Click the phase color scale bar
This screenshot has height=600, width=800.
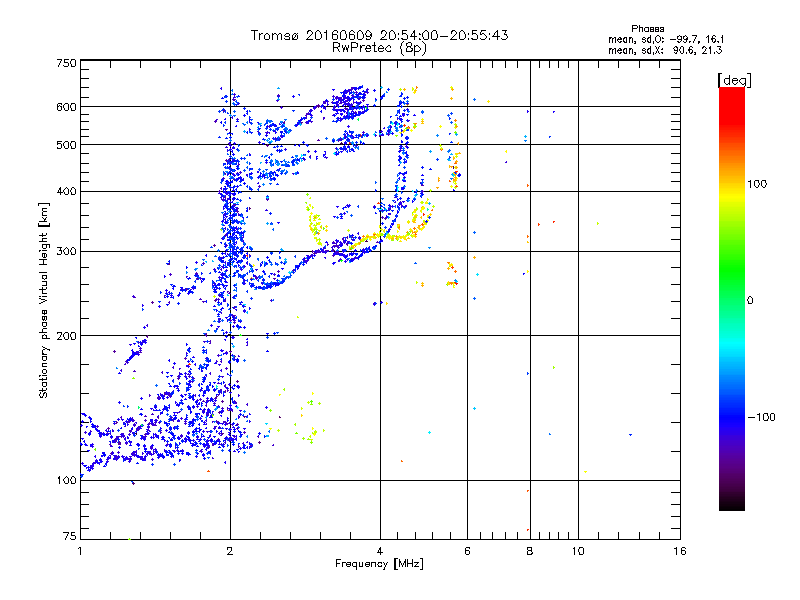coord(732,299)
